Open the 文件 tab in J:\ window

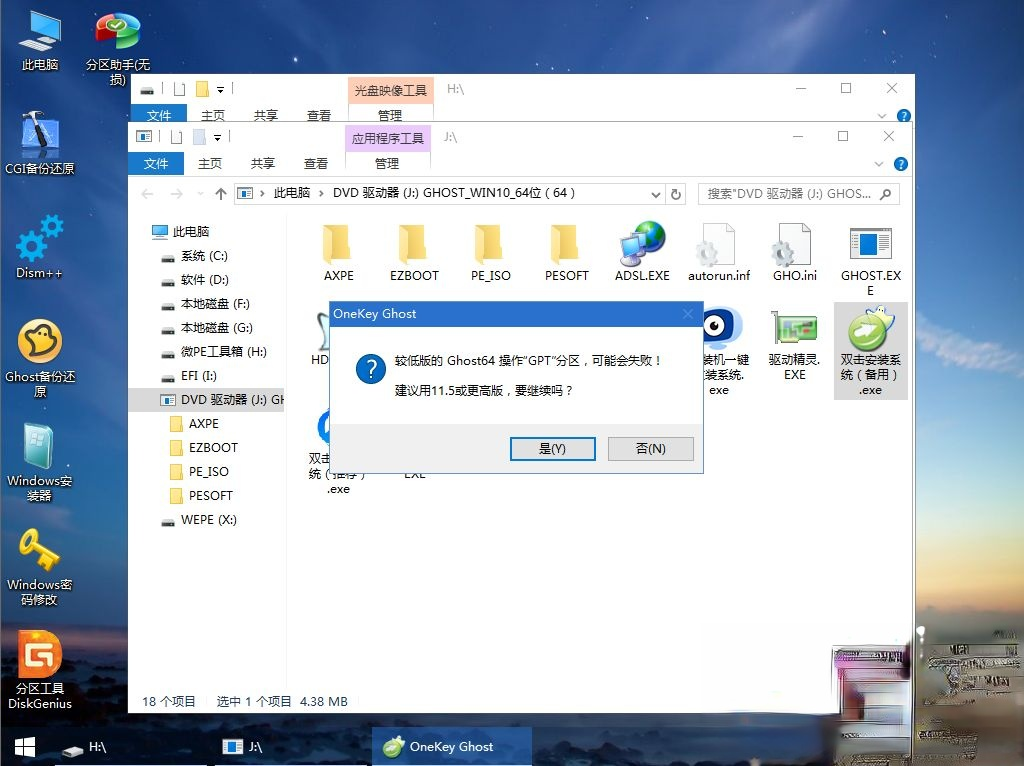(x=156, y=163)
